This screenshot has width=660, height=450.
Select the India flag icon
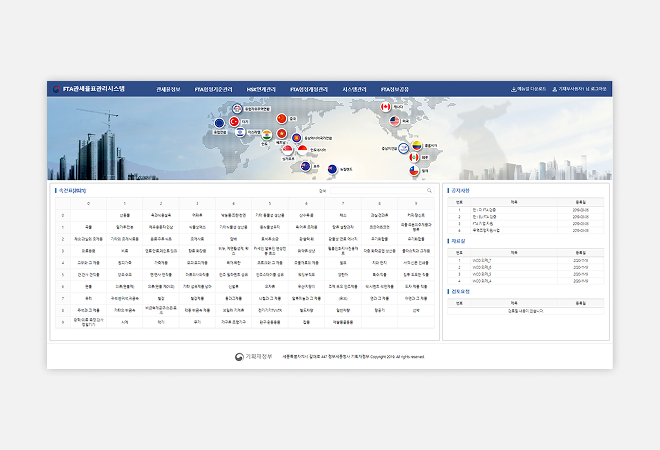267,134
